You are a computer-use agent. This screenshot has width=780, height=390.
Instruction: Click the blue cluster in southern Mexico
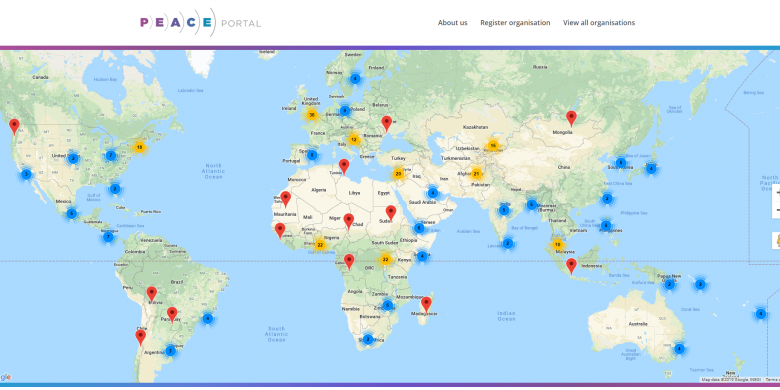(x=72, y=214)
